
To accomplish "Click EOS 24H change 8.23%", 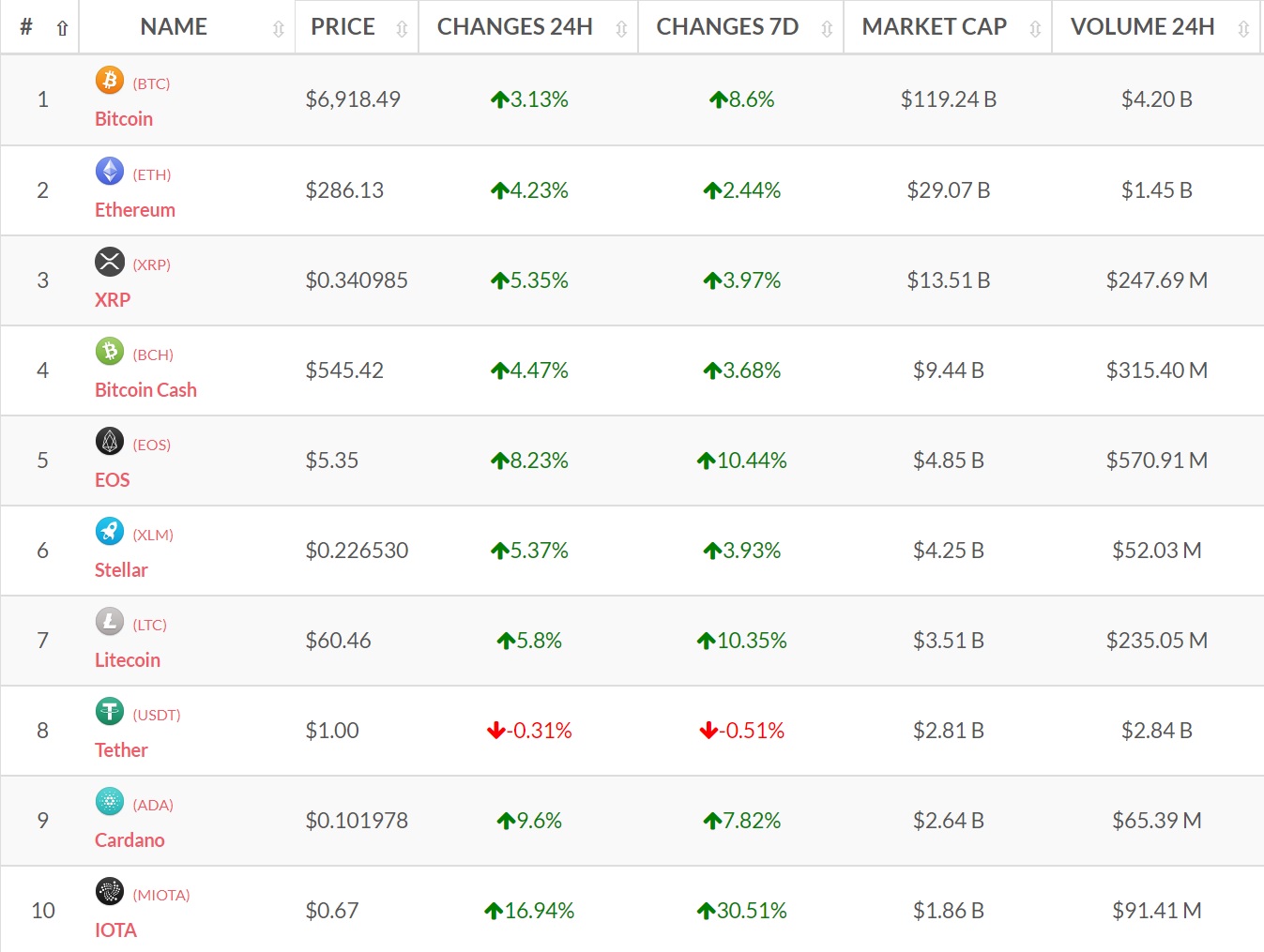I will coord(529,461).
